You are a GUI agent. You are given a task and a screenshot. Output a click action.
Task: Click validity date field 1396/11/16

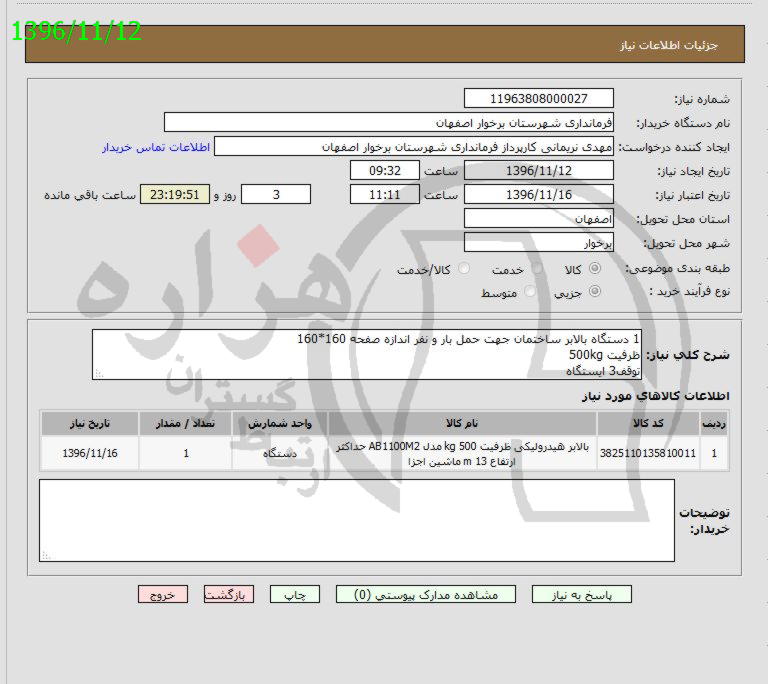coord(538,195)
